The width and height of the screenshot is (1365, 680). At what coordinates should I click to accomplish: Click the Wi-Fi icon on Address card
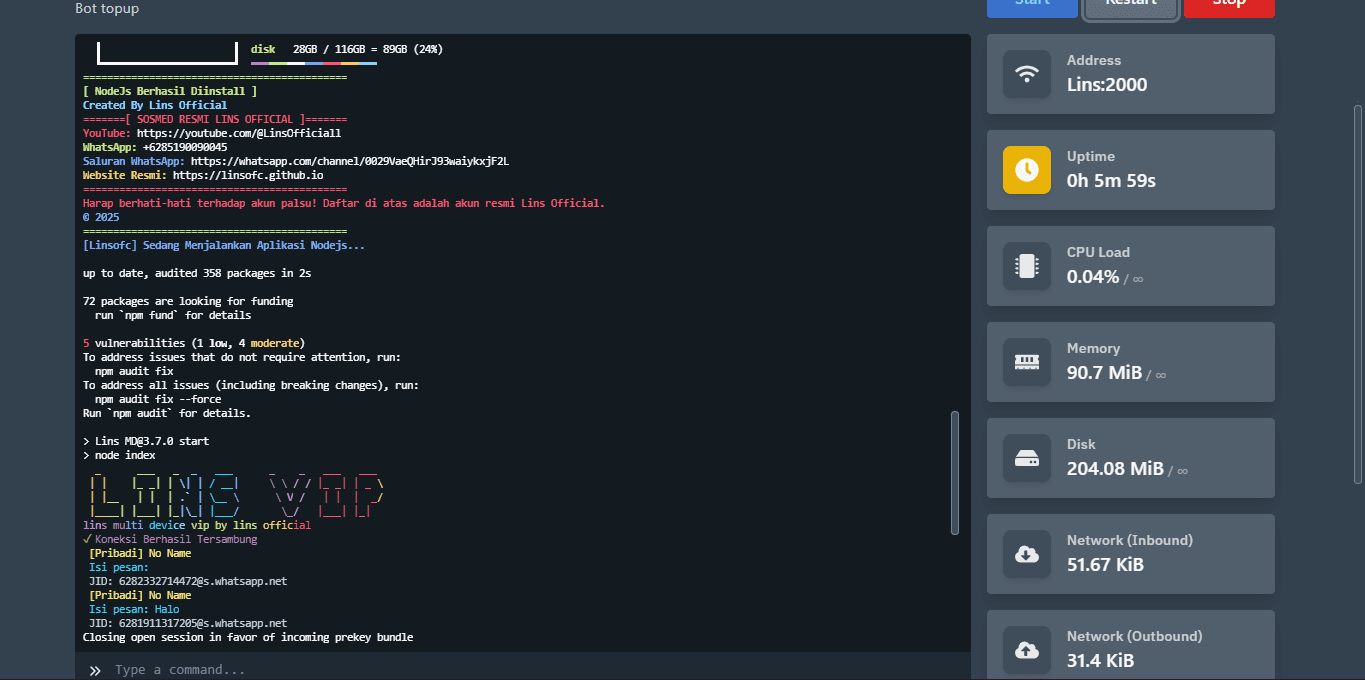[x=1027, y=74]
